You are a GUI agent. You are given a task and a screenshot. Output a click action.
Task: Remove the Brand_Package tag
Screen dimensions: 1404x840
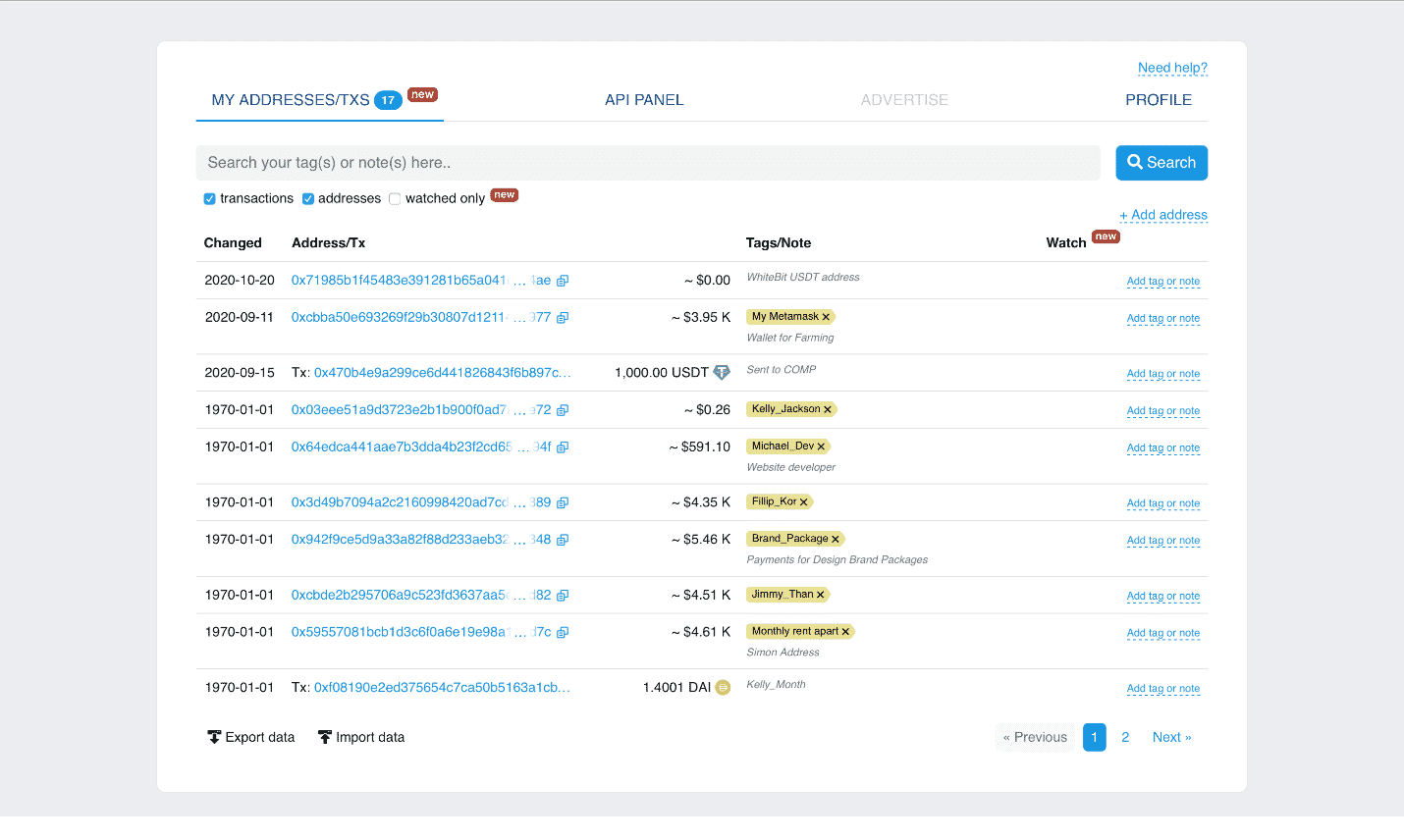pos(836,539)
